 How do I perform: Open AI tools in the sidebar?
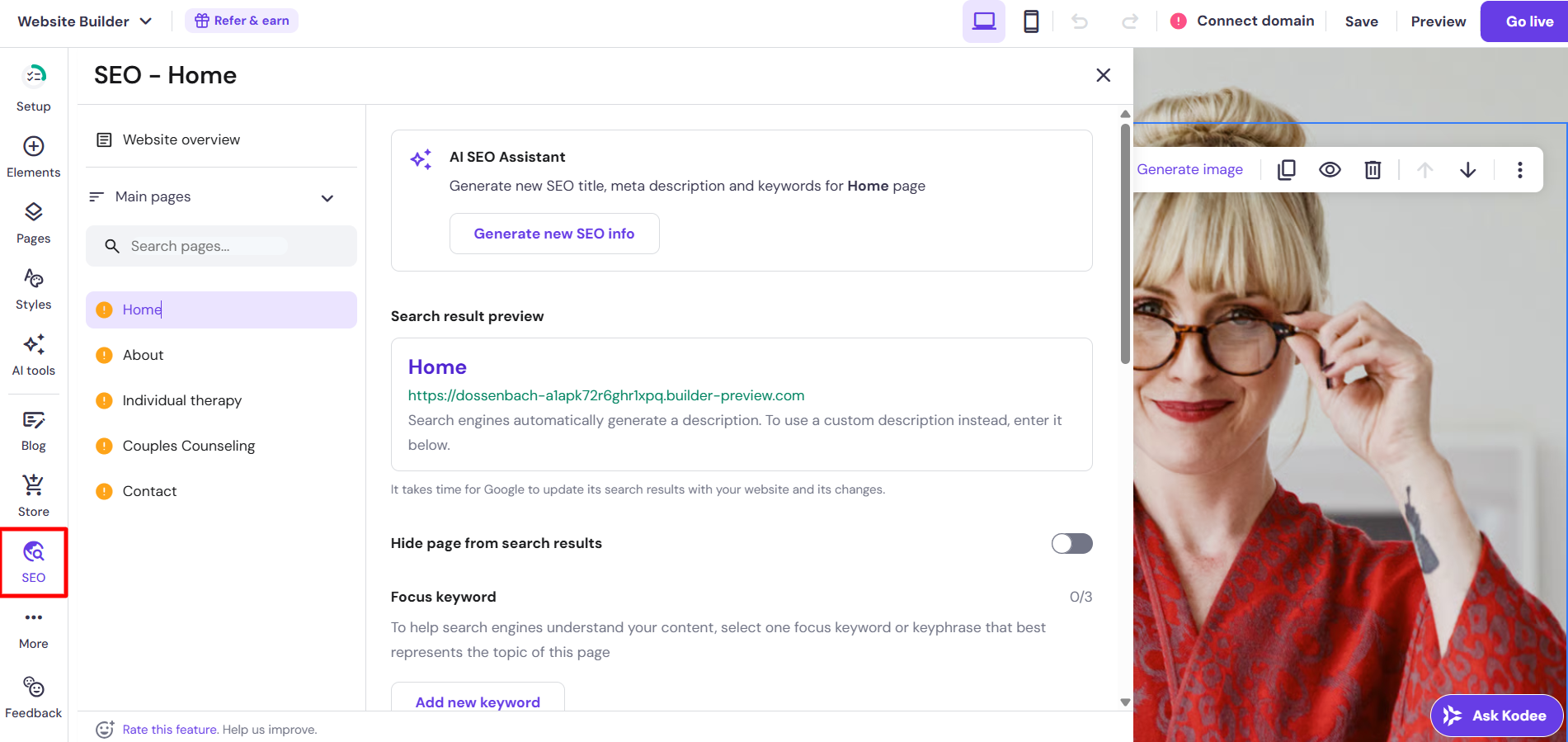tap(33, 355)
